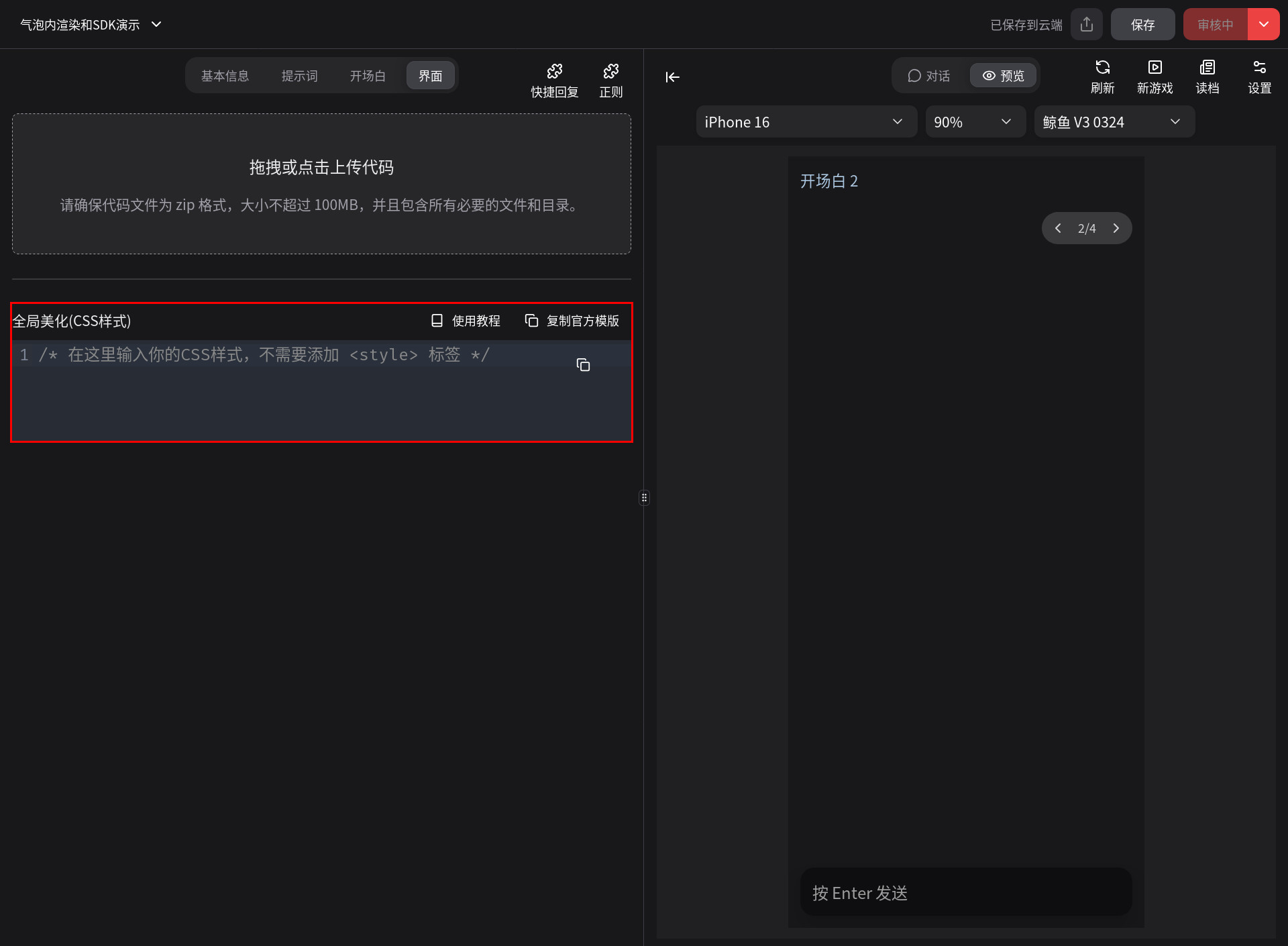1288x946 pixels.
Task: Expand the 鲸鱼 V3 0324 model dropdown
Action: point(1113,122)
